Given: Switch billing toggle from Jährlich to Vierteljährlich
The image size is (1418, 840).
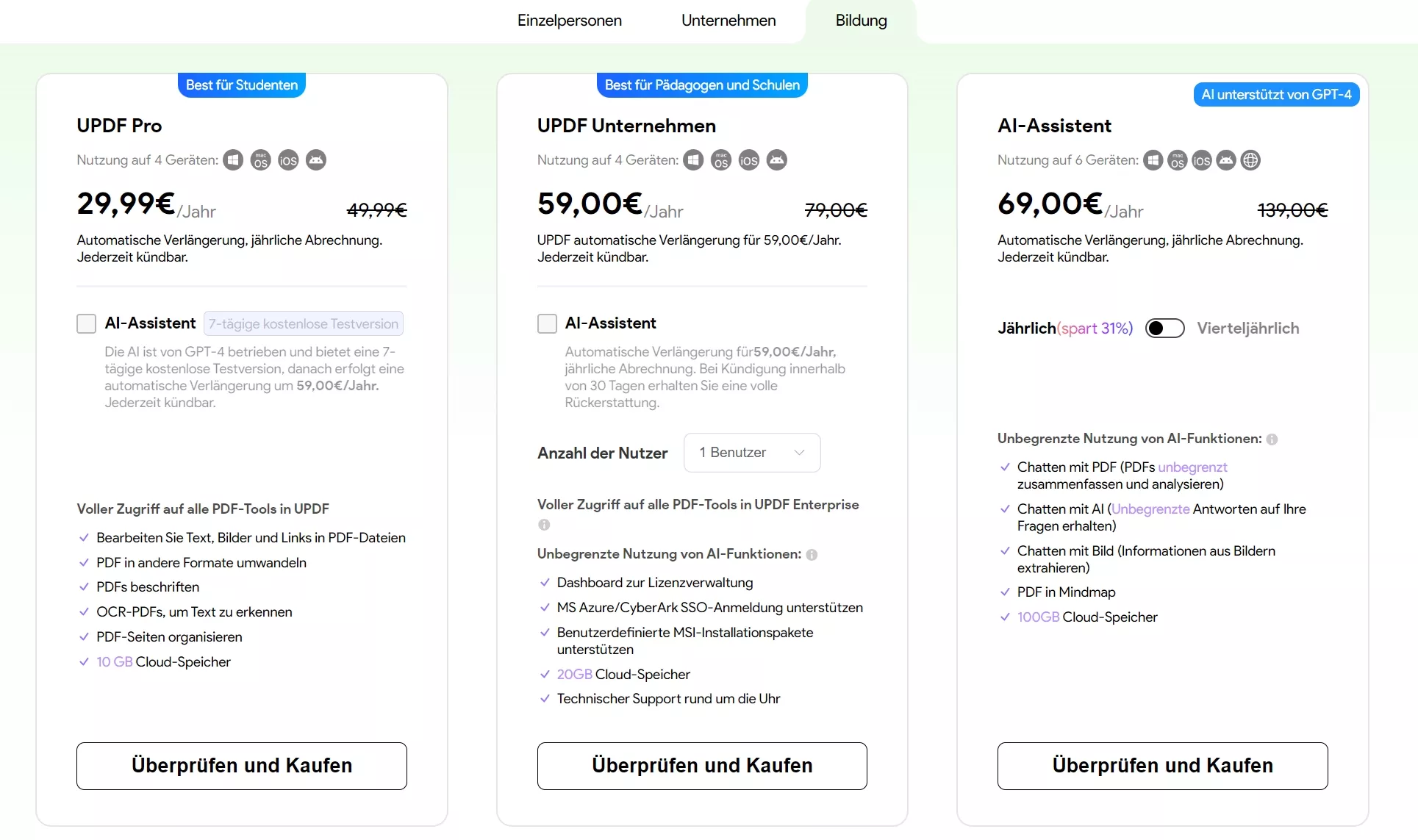Looking at the screenshot, I should click(1164, 328).
